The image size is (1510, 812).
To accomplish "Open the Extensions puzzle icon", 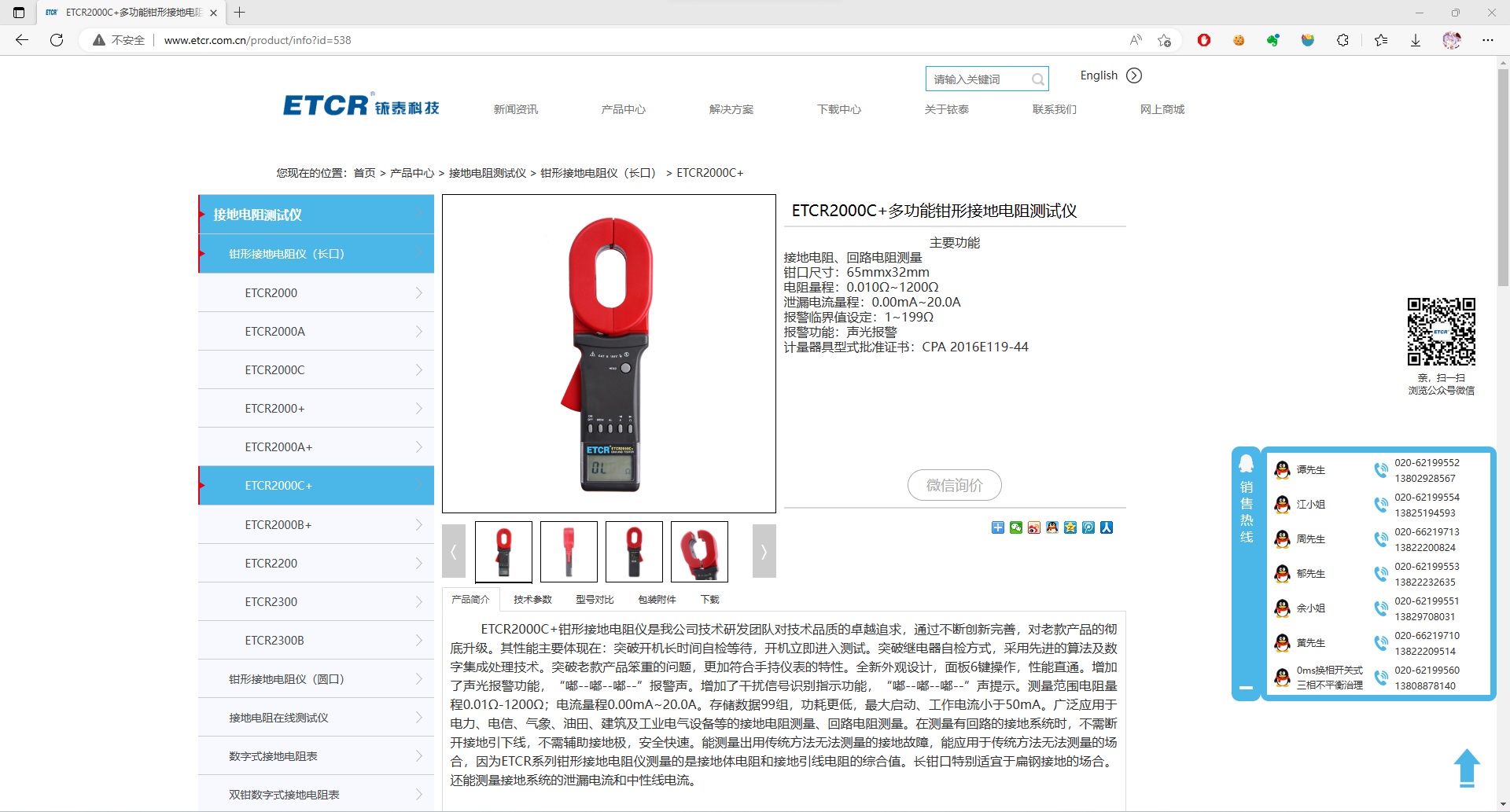I will [1343, 40].
